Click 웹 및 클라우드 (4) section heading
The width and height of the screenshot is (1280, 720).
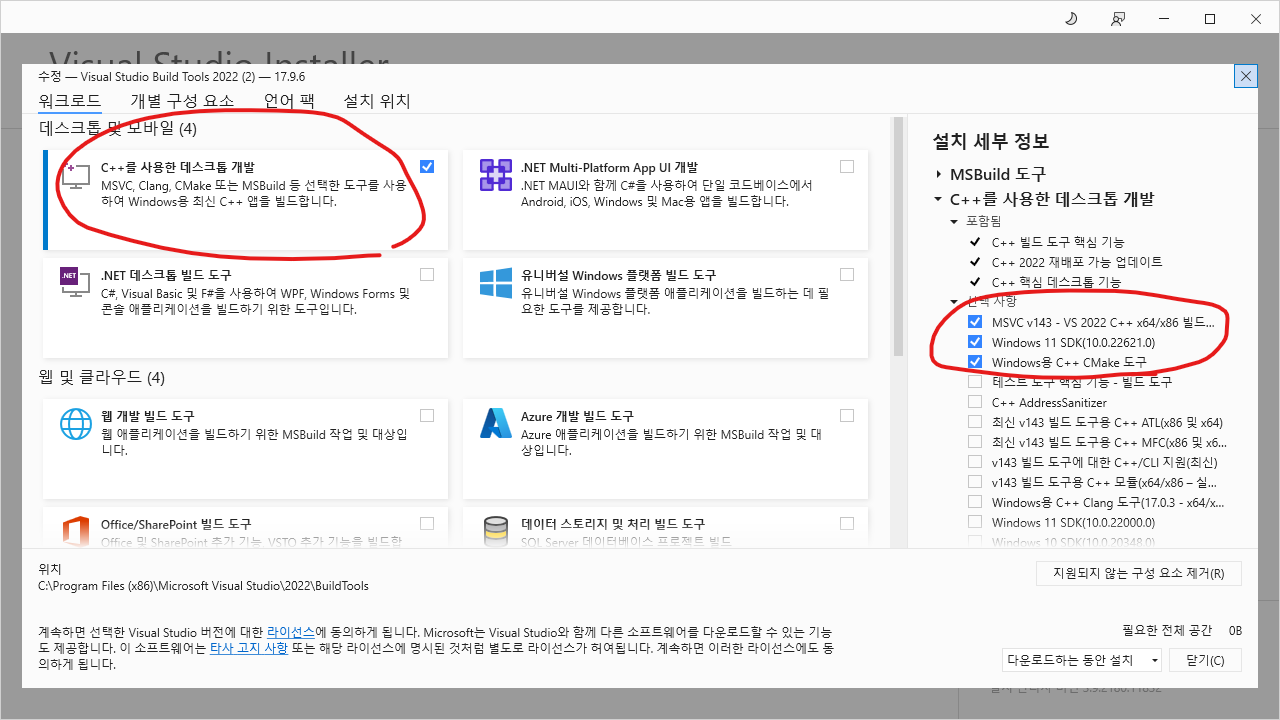tap(102, 377)
